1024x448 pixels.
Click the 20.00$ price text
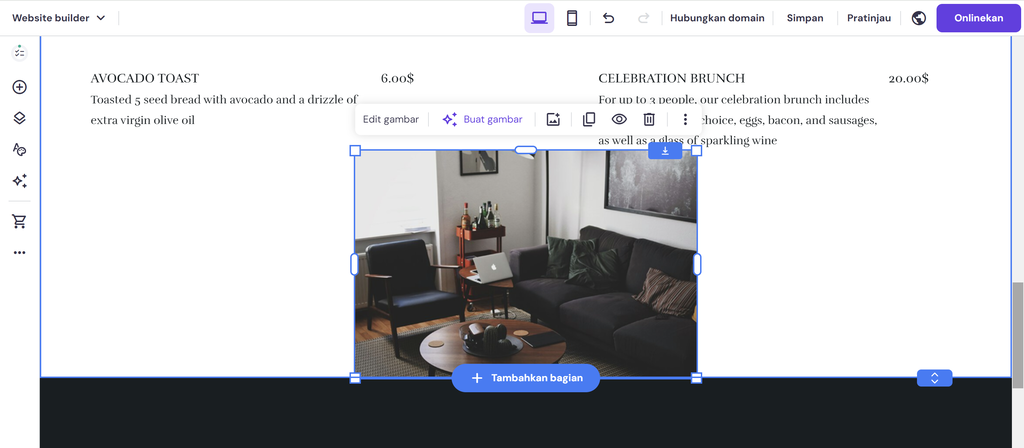[x=908, y=79]
